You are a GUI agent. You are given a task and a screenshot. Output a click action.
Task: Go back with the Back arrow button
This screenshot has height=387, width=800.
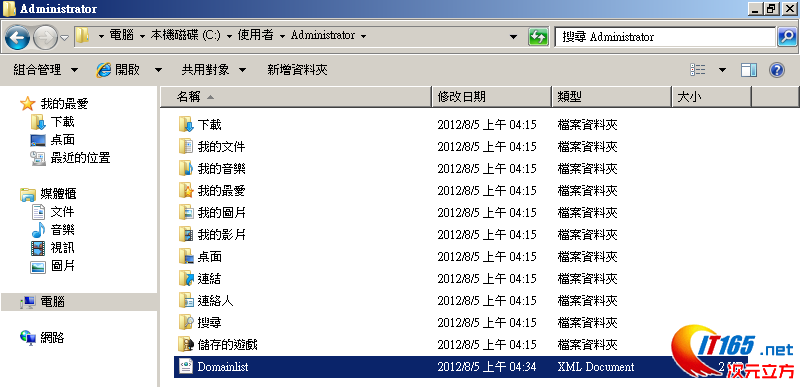(x=17, y=38)
